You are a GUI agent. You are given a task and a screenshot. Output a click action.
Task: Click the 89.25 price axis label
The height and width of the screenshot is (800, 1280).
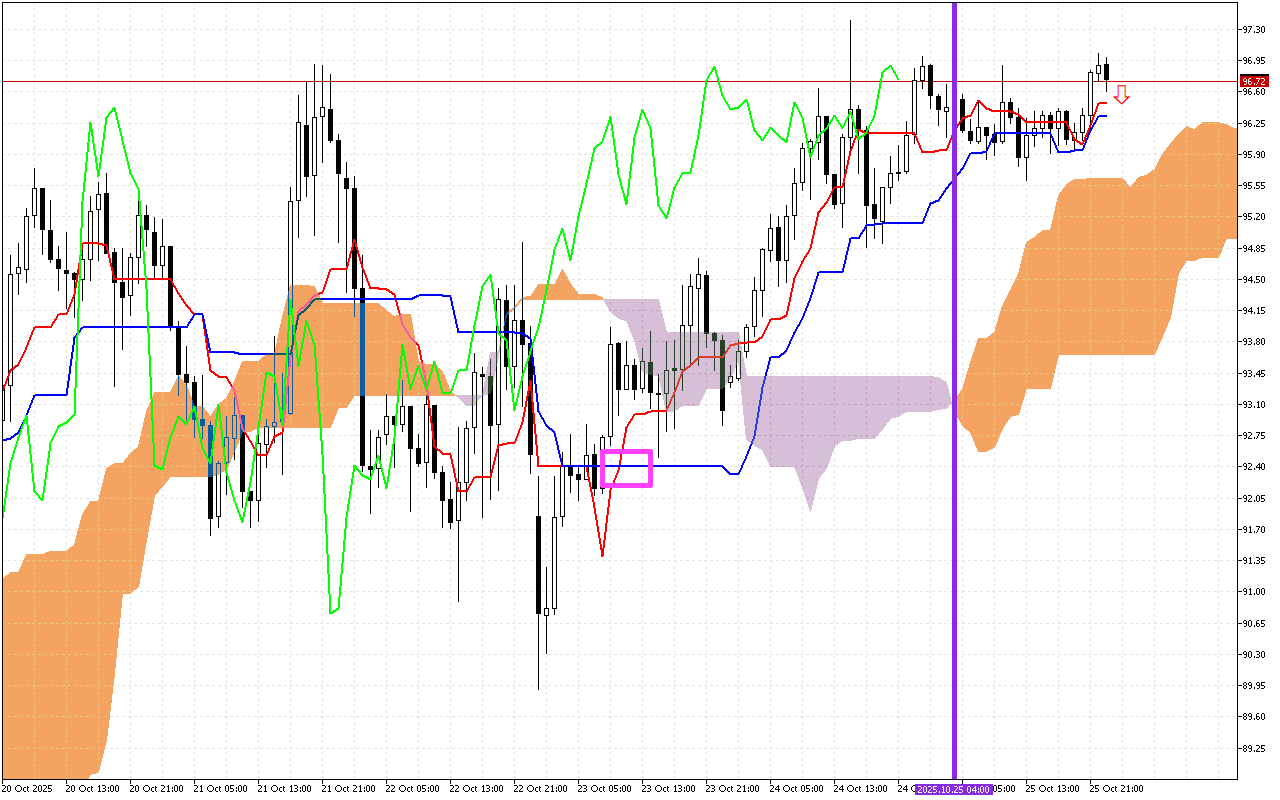[x=1252, y=748]
